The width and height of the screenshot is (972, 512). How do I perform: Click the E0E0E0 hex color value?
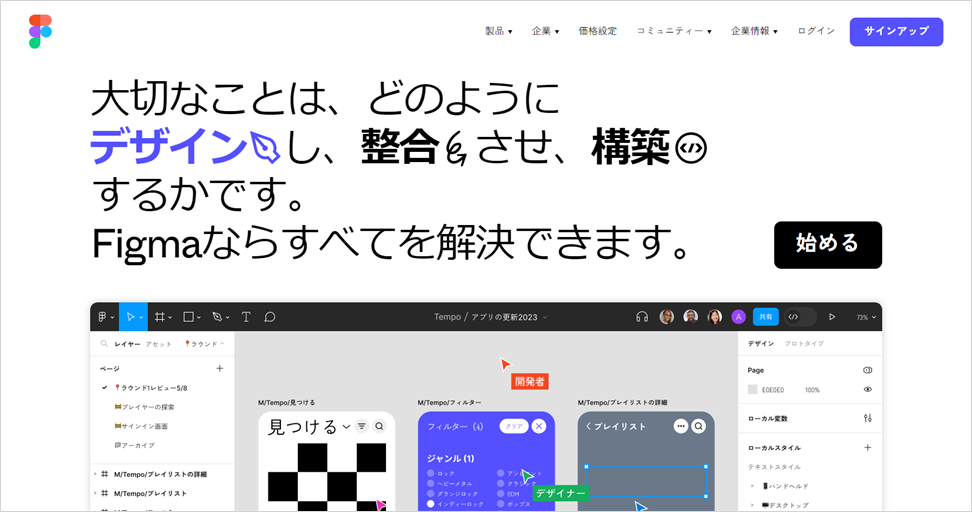pos(773,390)
